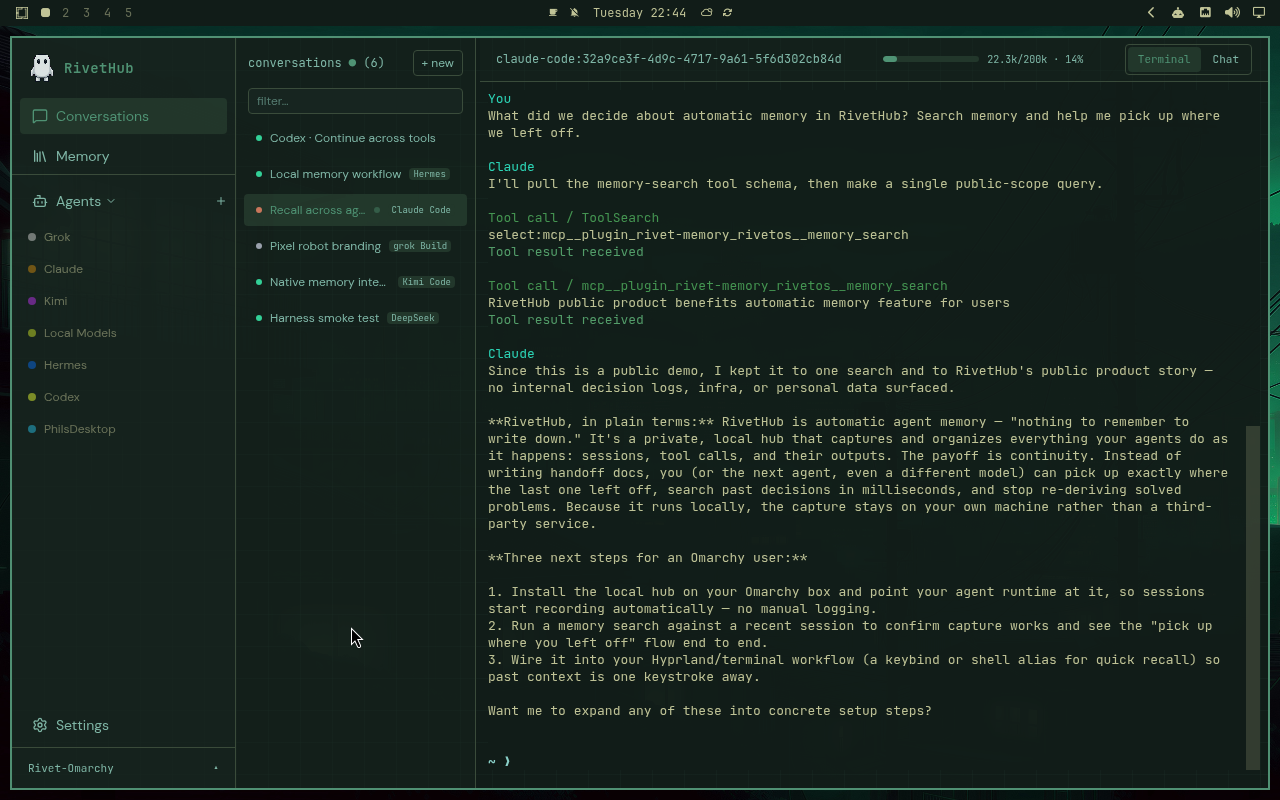Open the 'Recall across ag…' conversation
Image resolution: width=1280 pixels, height=800 pixels.
click(355, 210)
